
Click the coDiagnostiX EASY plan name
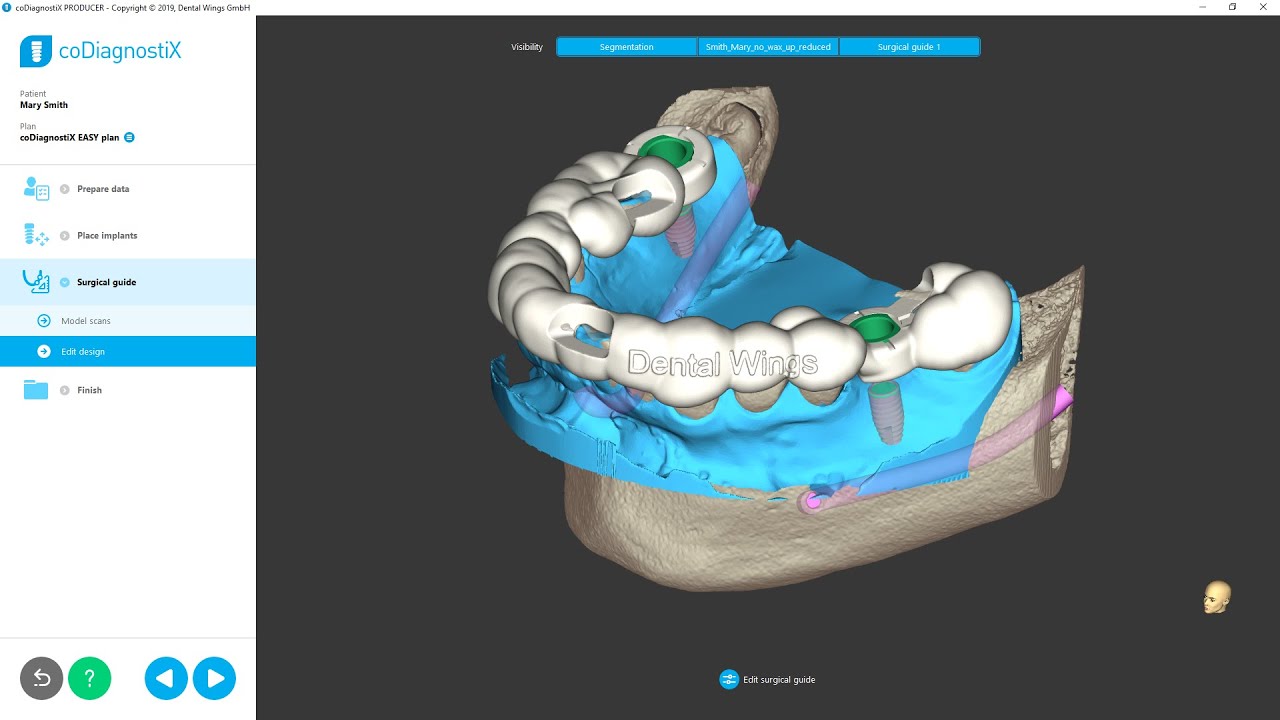(x=69, y=138)
